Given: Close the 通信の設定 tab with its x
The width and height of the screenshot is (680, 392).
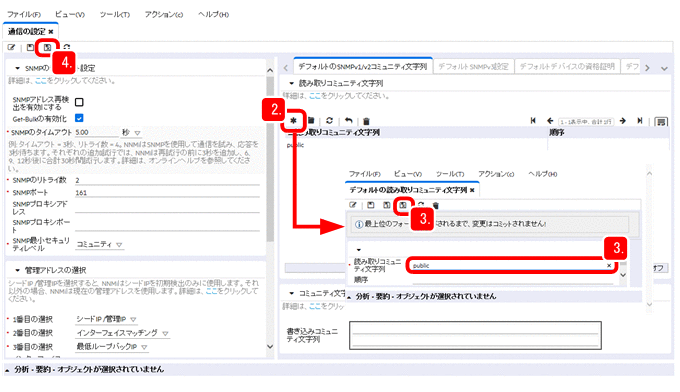Looking at the screenshot, I should coord(51,32).
